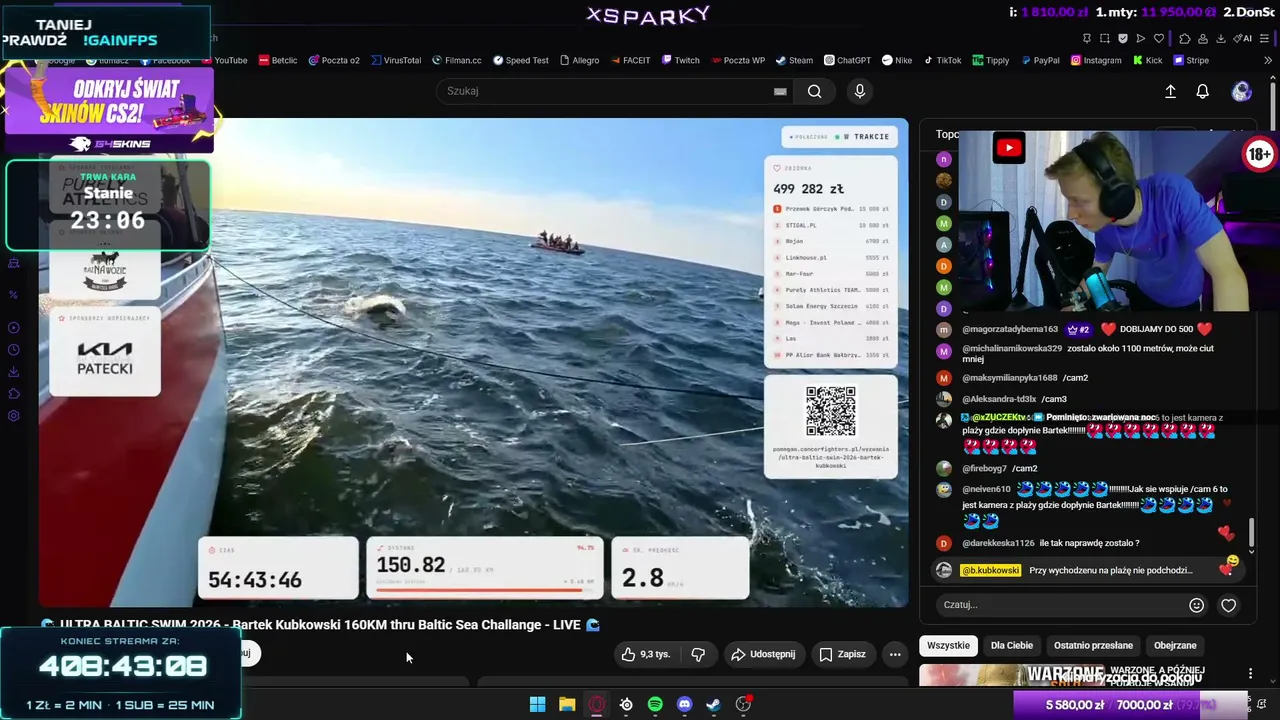Play or pause the live video player
This screenshot has width=1280, height=720.
click(474, 362)
